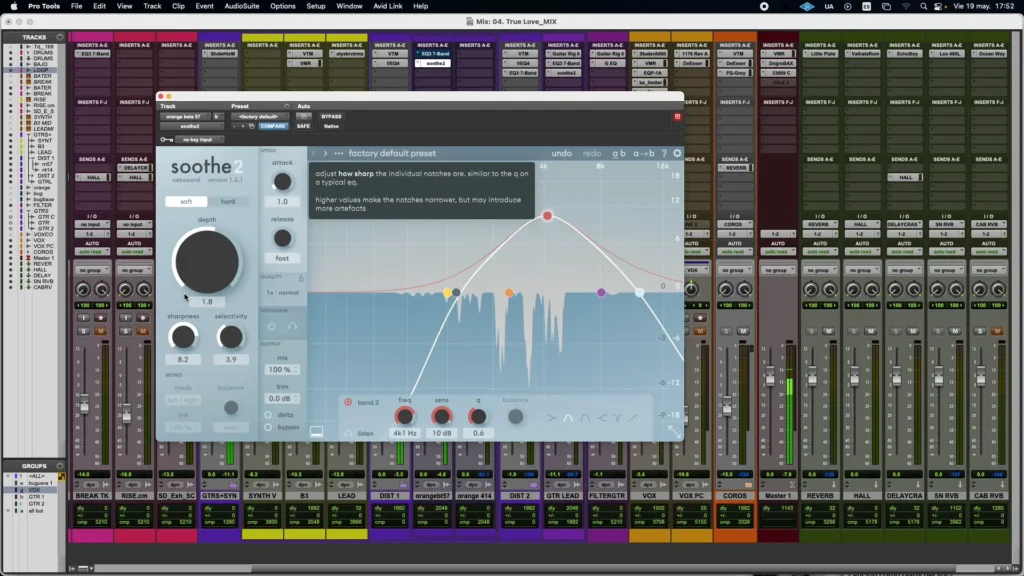Image resolution: width=1024 pixels, height=576 pixels.
Task: Switch A/B state in soothe2
Action: (618, 153)
